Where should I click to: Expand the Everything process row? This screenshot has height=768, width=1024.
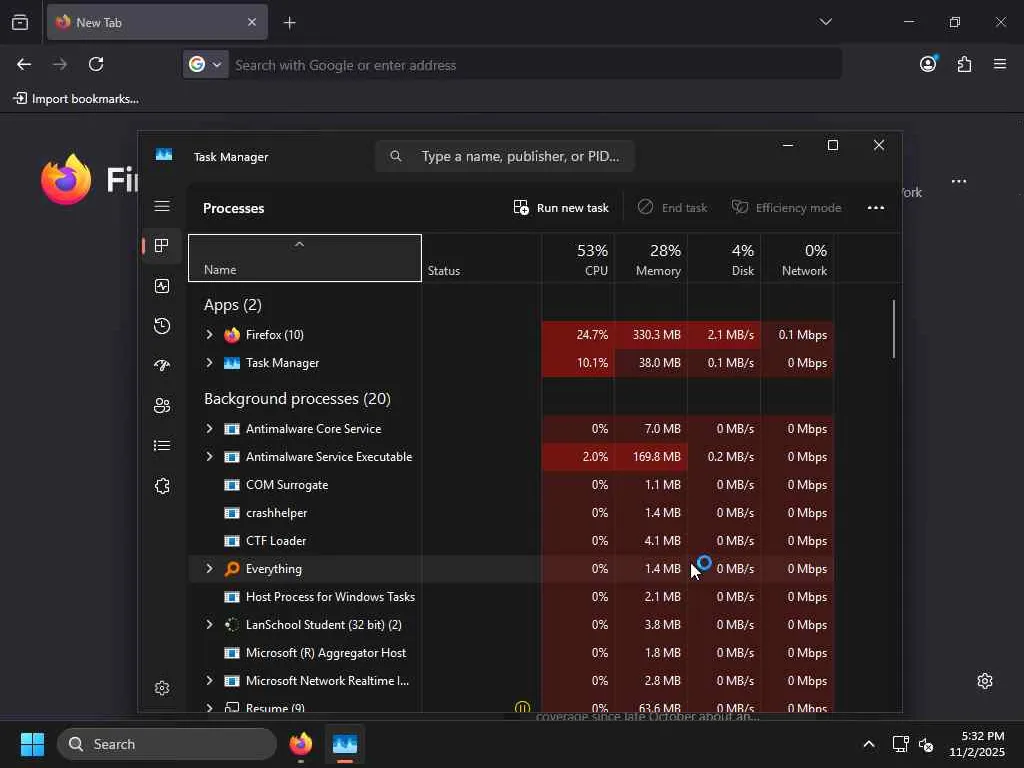tap(209, 569)
